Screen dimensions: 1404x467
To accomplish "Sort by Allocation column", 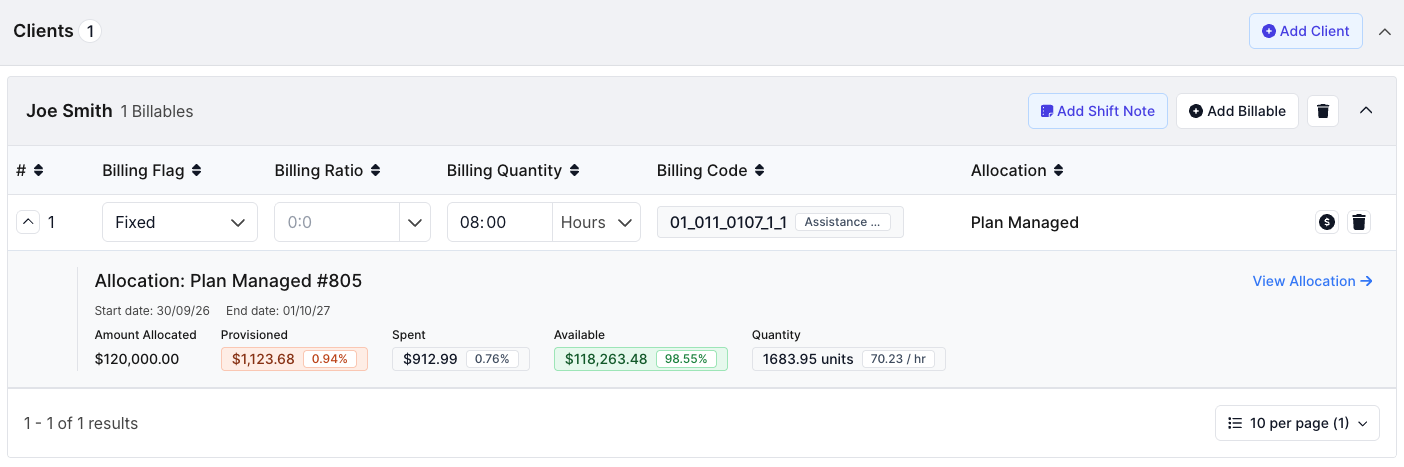I will point(1017,170).
